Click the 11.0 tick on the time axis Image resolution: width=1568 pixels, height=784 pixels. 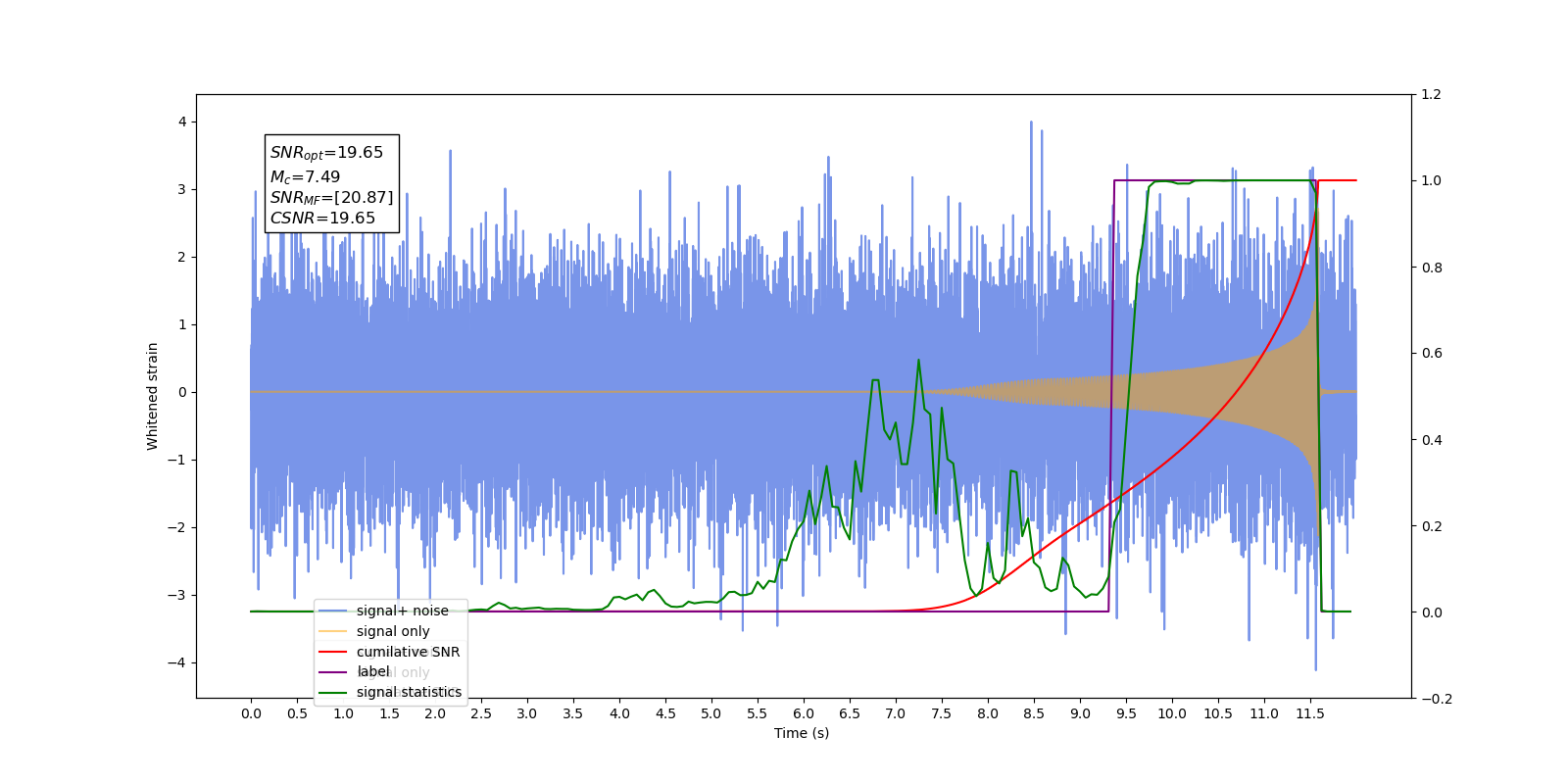(x=1264, y=713)
